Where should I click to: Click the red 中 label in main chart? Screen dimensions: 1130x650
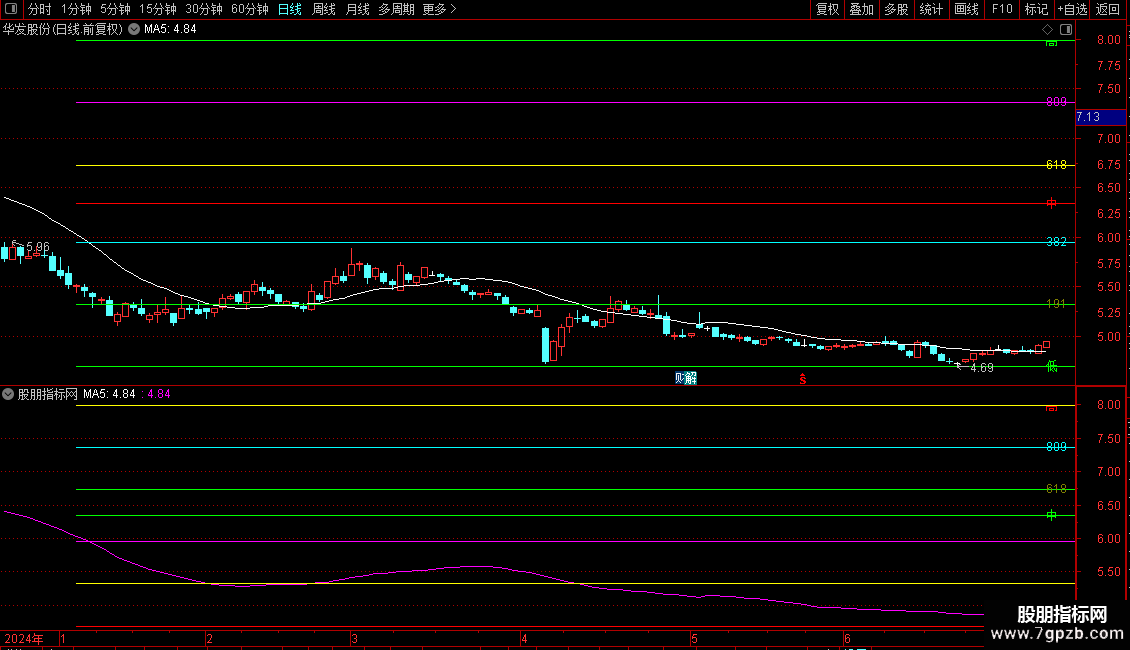tap(1051, 204)
